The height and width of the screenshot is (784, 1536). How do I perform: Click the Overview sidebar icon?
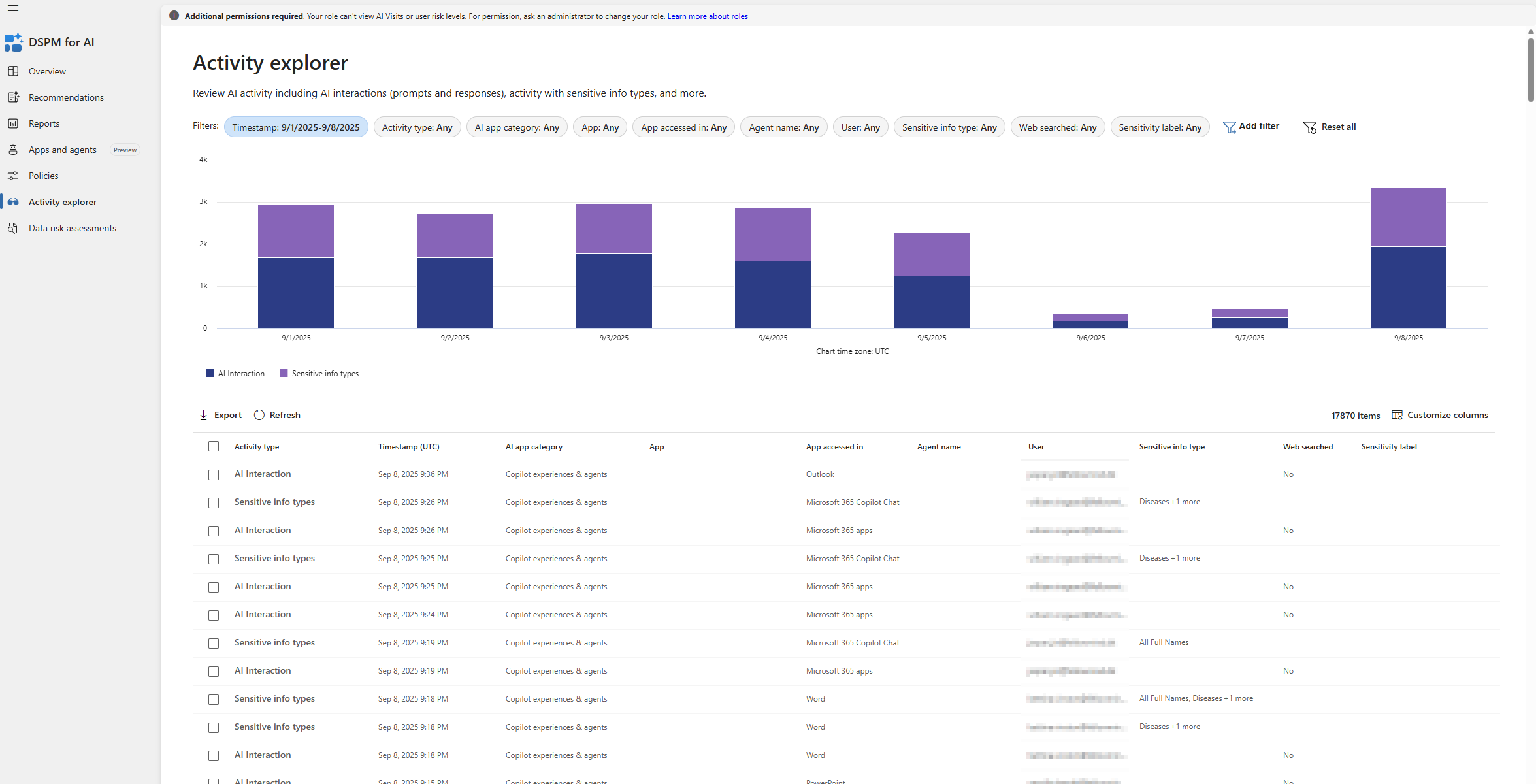[13, 71]
